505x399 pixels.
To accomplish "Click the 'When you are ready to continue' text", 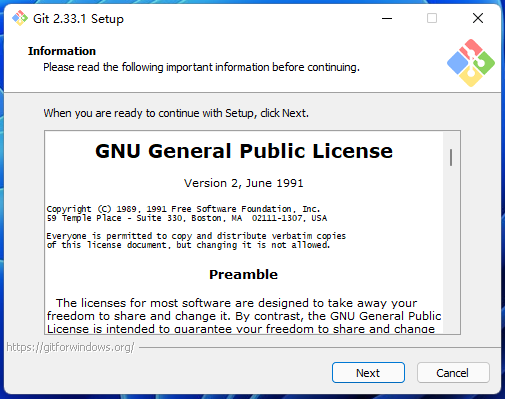I will (176, 113).
